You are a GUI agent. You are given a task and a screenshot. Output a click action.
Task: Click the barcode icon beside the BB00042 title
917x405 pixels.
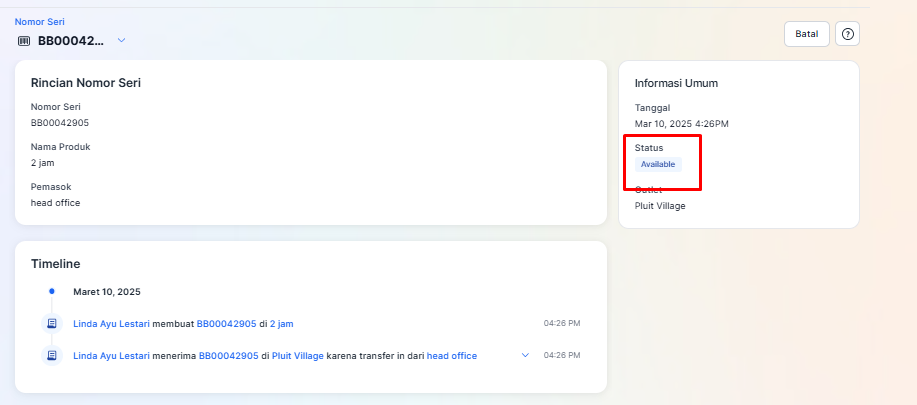24,41
